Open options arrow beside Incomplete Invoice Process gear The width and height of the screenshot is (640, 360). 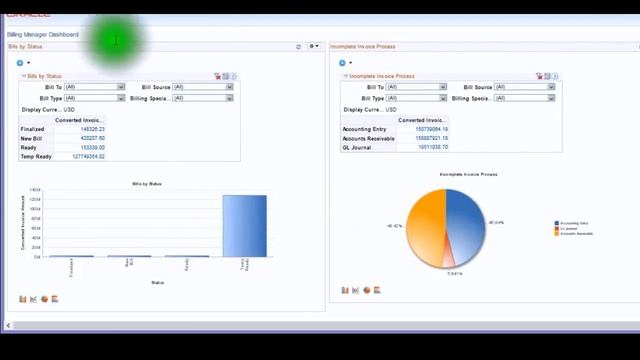(351, 63)
